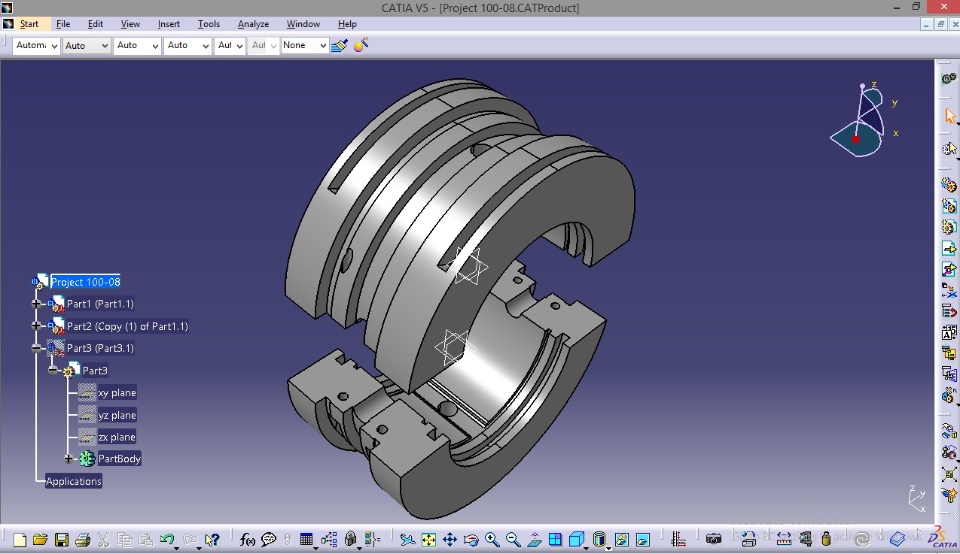Image resolution: width=960 pixels, height=554 pixels.
Task: Open the Insert menu
Action: (168, 24)
